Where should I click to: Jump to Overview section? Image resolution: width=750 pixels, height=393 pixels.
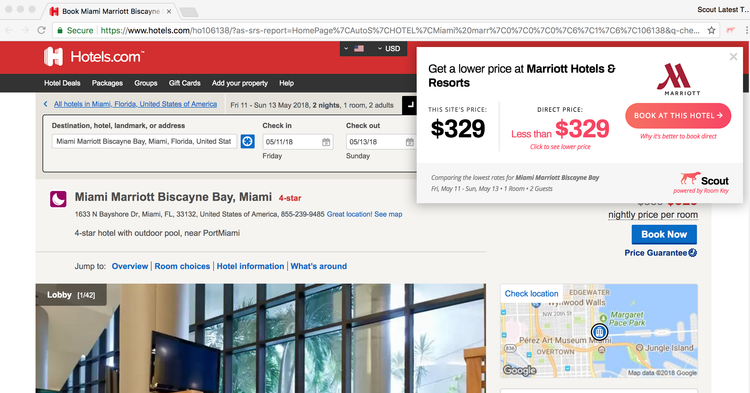(130, 266)
